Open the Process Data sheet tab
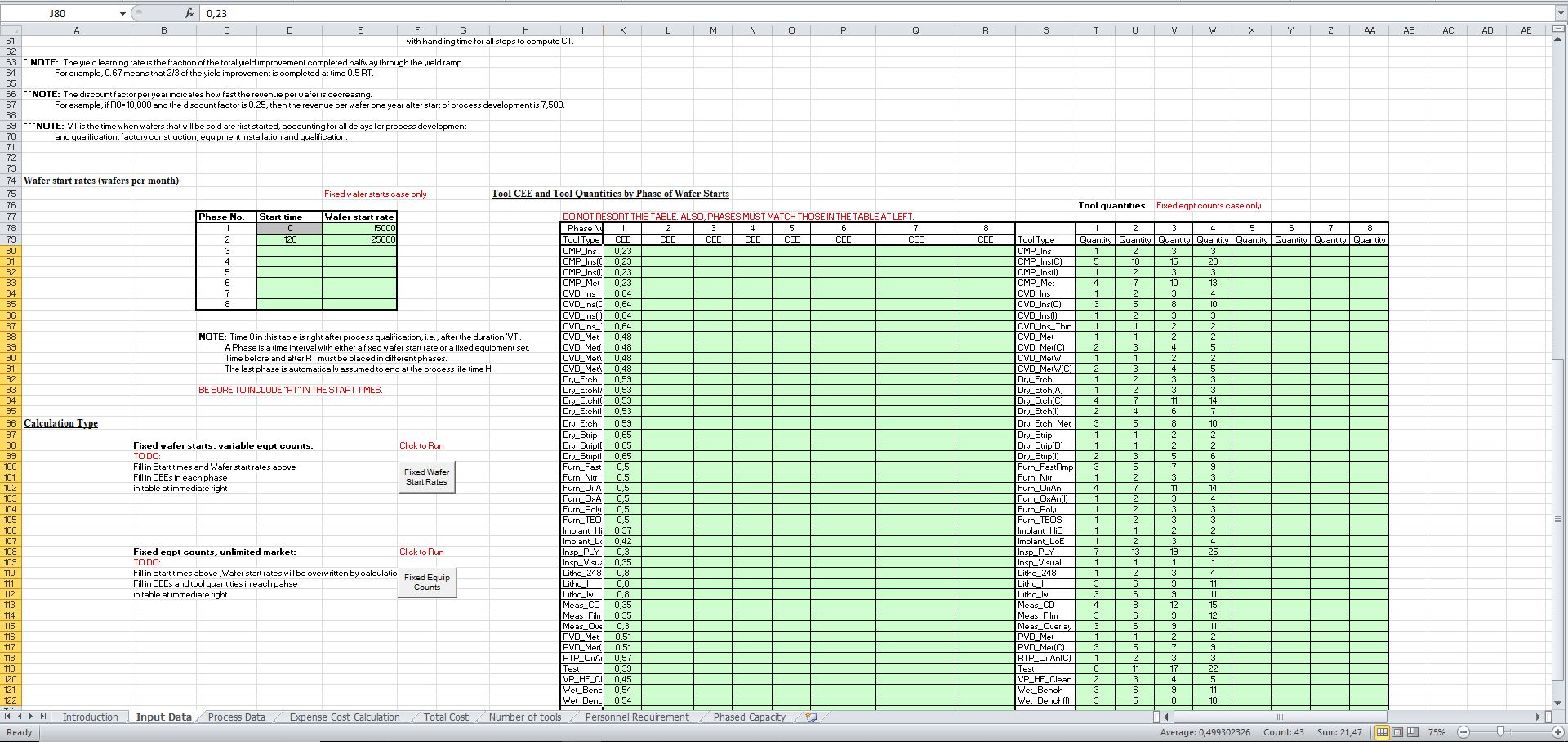The image size is (1568, 742). 236,717
